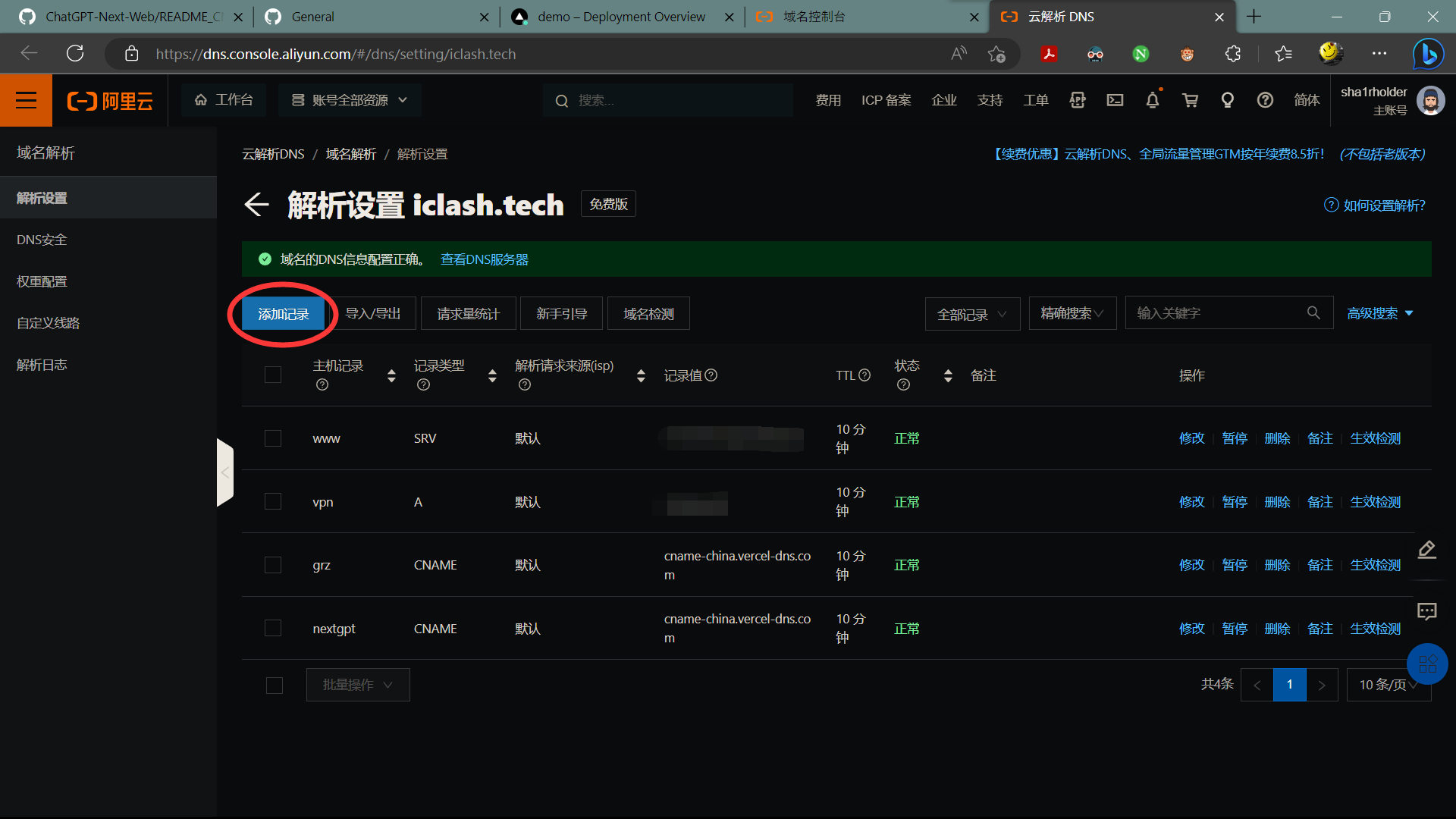Image resolution: width=1456 pixels, height=819 pixels.
Task: Open the 账号全部资源 dropdown
Action: (x=350, y=100)
